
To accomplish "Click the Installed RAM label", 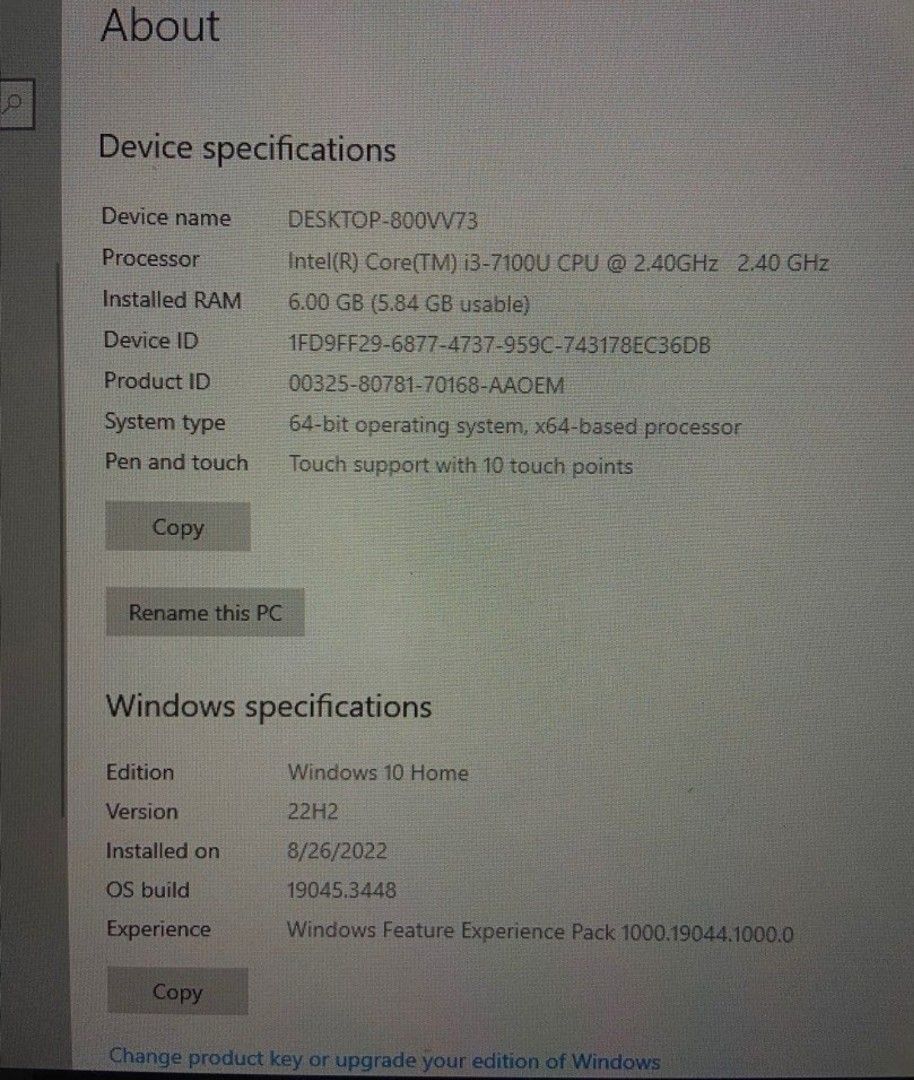I will (x=172, y=300).
